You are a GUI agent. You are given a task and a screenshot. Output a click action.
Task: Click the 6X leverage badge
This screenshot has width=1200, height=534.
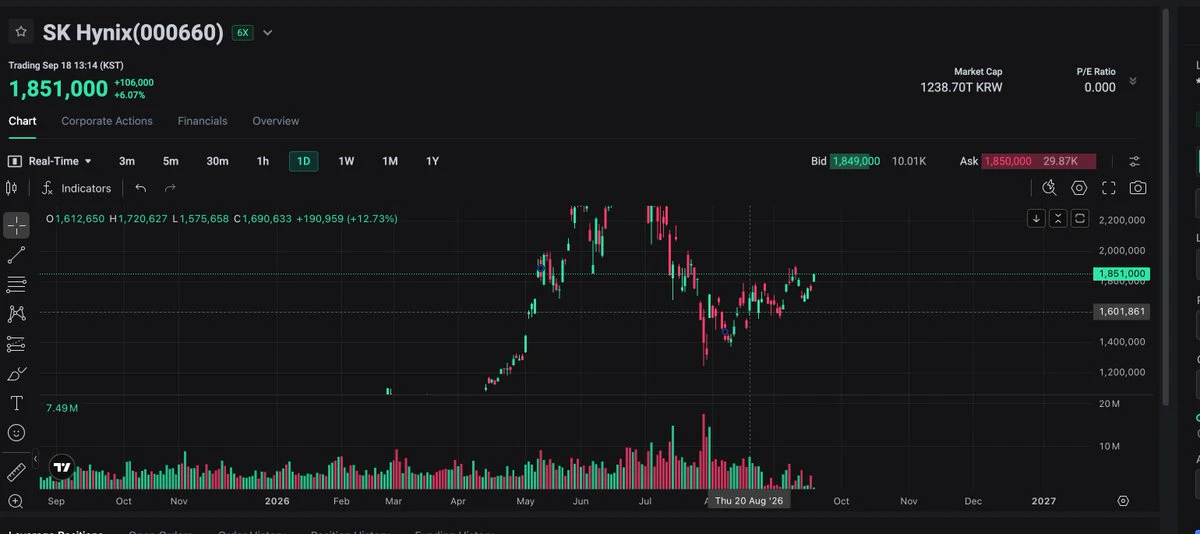coord(242,33)
